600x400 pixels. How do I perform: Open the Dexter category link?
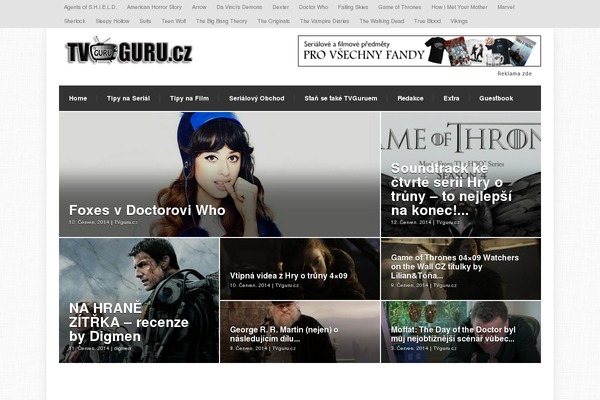280,7
